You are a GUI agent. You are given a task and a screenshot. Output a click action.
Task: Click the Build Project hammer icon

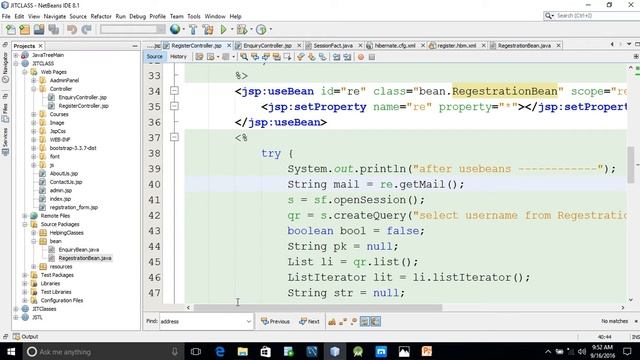tap(193, 29)
